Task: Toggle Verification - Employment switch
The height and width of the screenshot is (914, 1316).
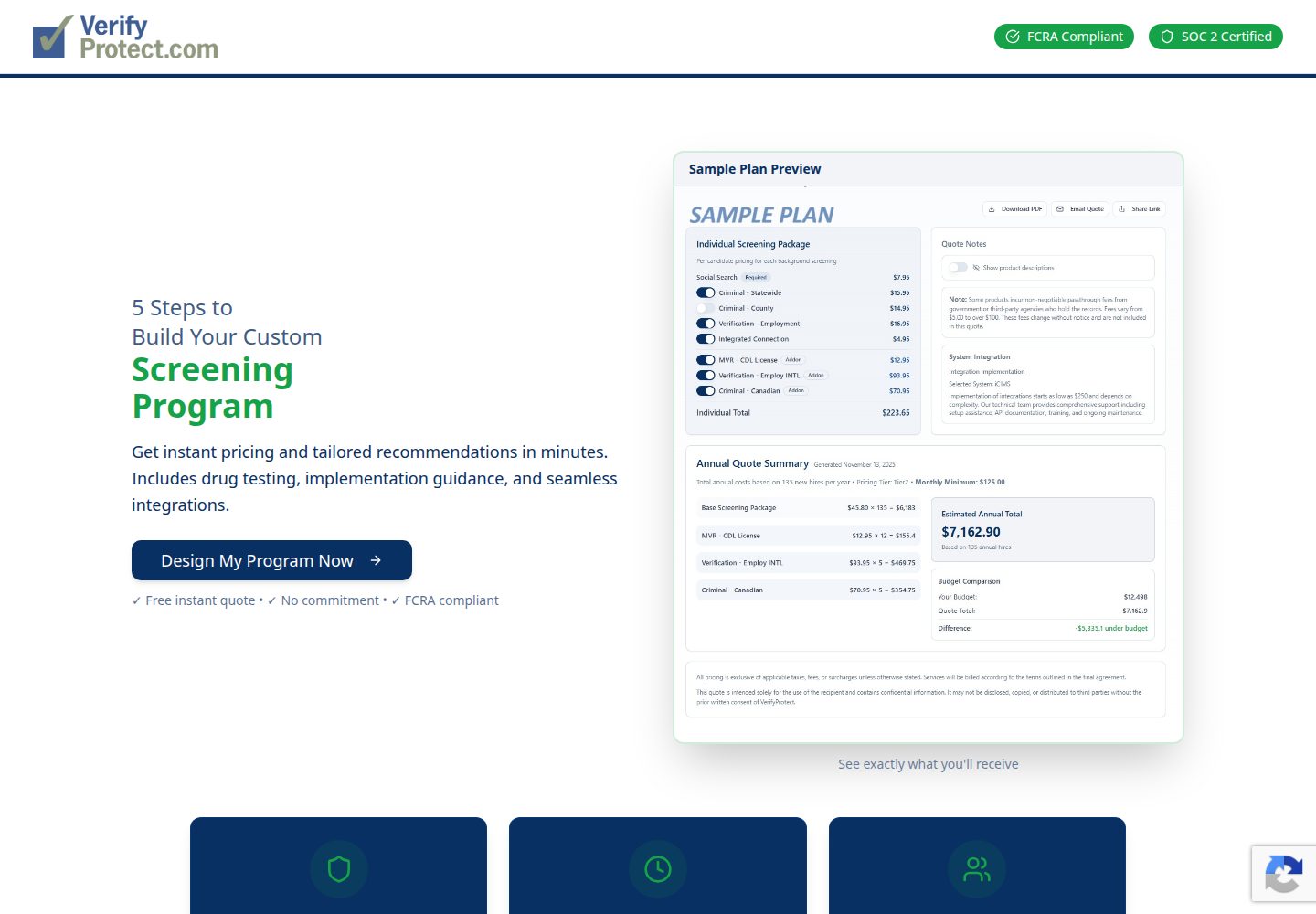Action: tap(706, 324)
